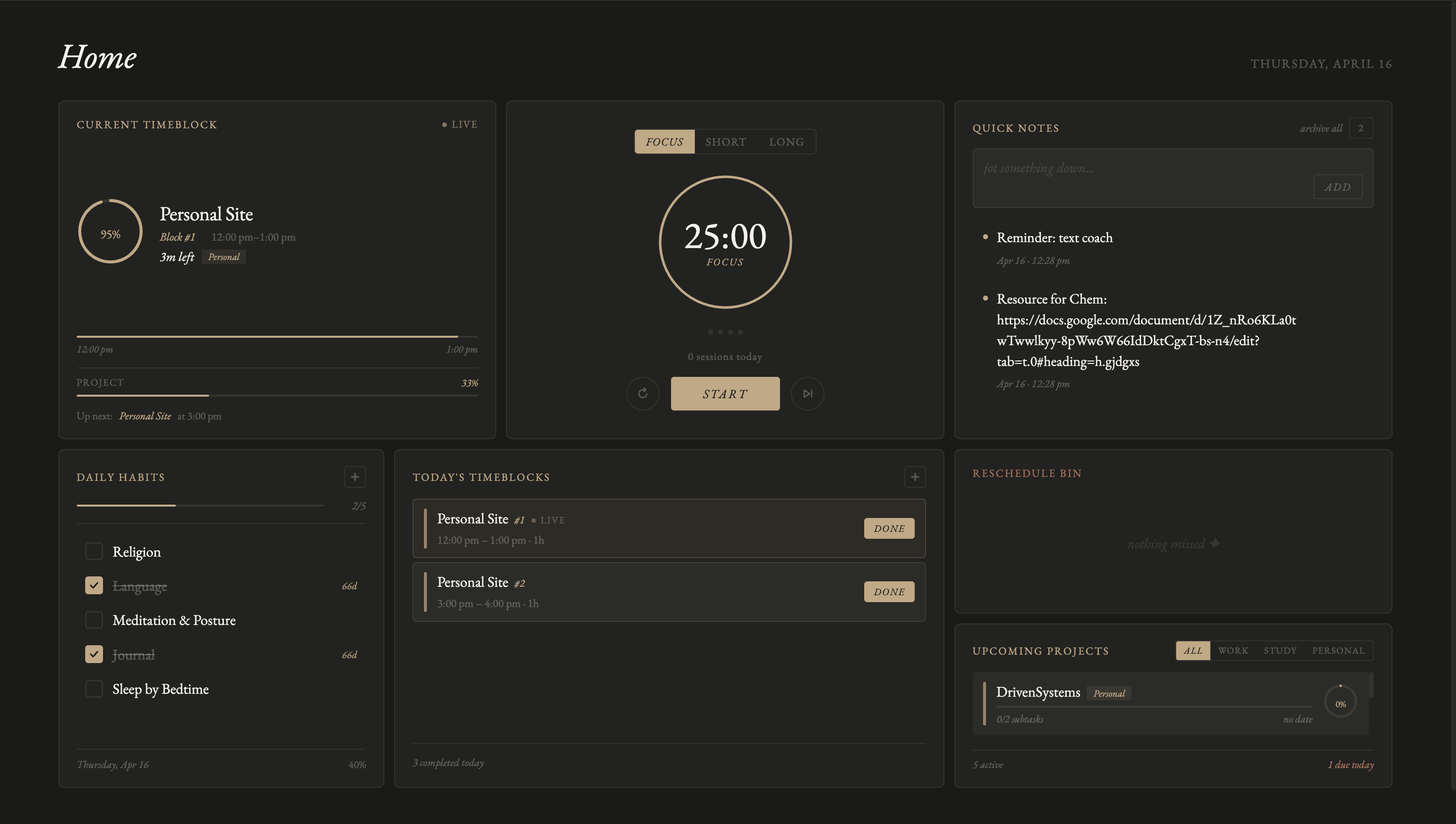
Task: Skip to next timer session
Action: tap(808, 393)
